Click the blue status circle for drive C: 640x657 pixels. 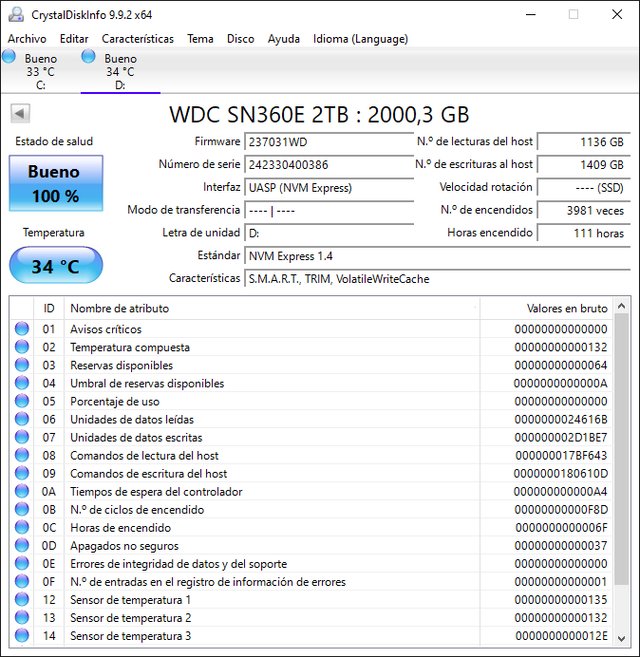[9, 56]
